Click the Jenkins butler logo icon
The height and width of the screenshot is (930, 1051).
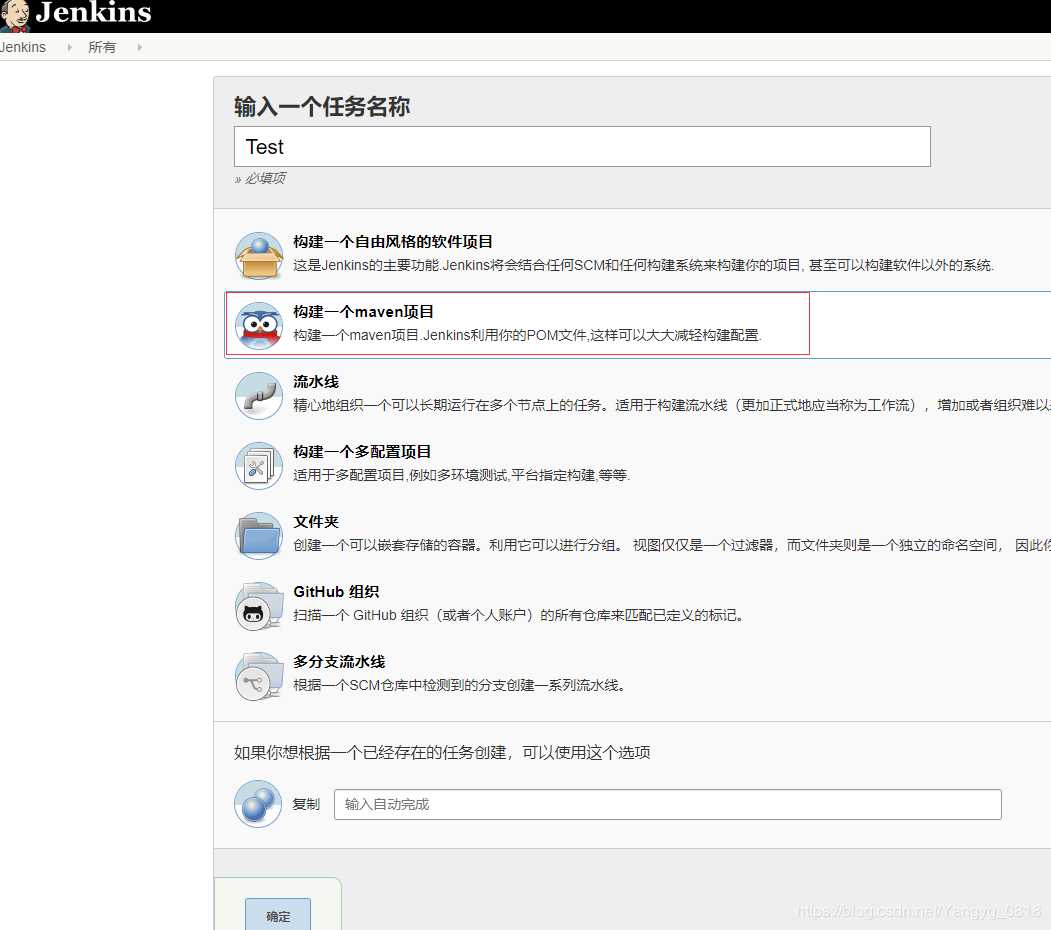[15, 16]
